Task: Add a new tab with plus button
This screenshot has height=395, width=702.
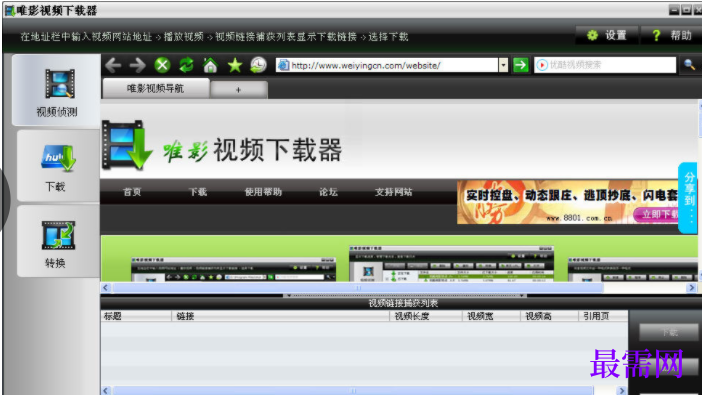Action: 239,90
